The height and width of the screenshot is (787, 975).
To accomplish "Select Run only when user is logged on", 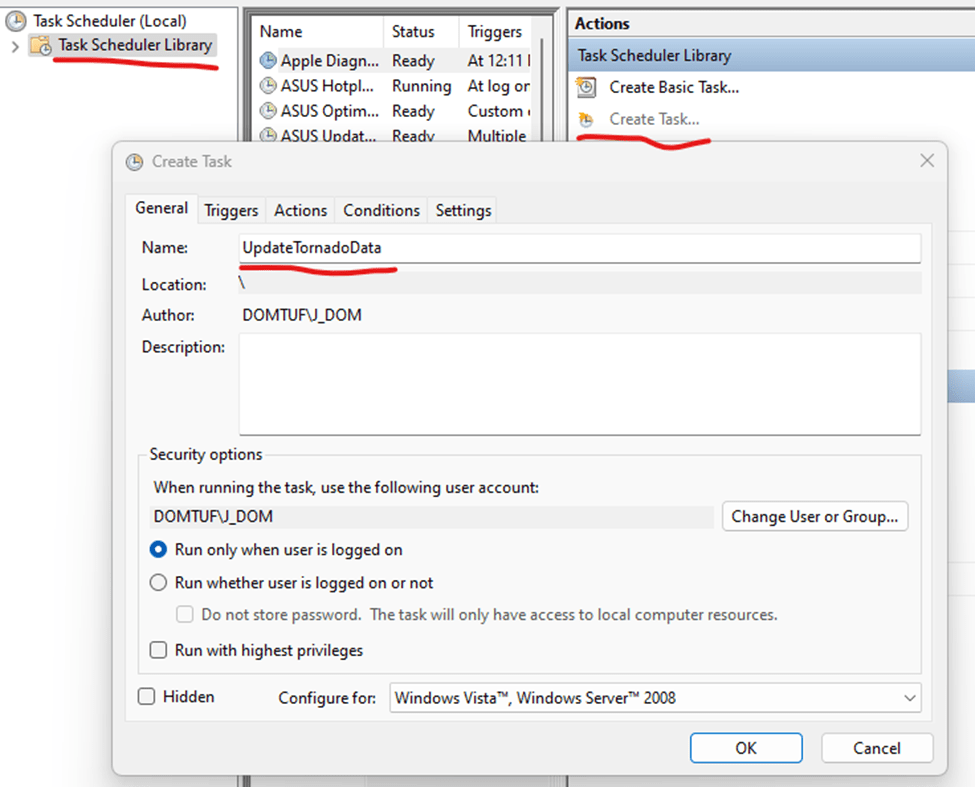I will pos(158,550).
